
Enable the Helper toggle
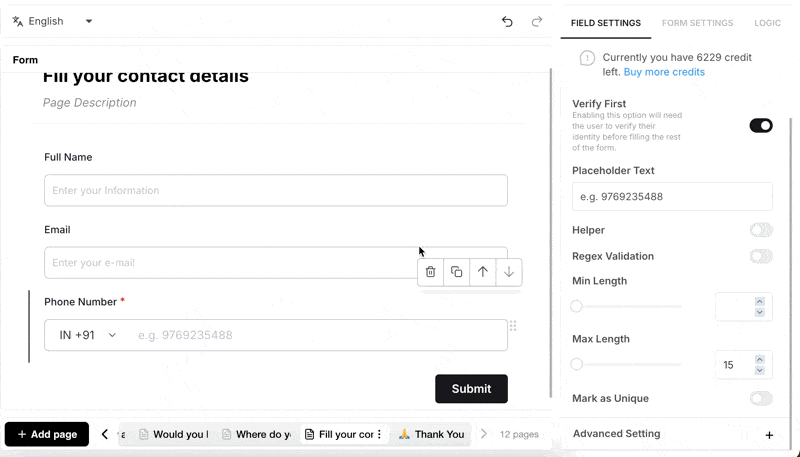(761, 230)
